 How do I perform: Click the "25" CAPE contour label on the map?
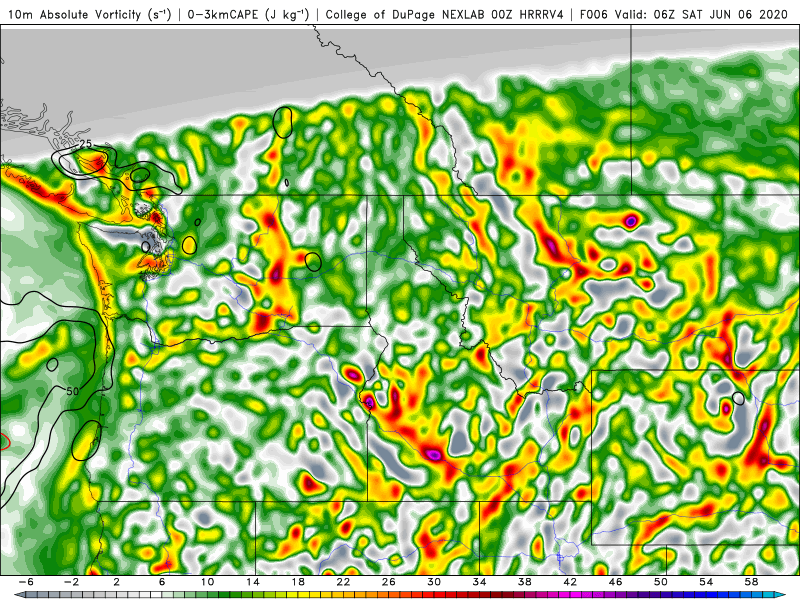pyautogui.click(x=86, y=144)
